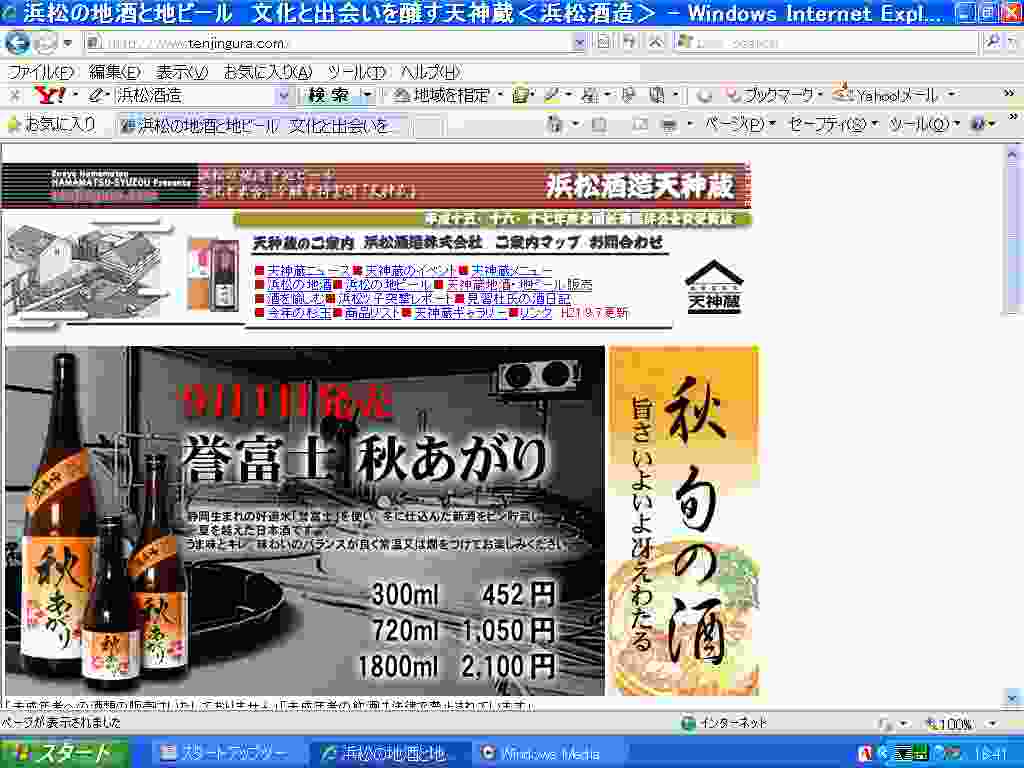Open the ツール(T) menu in menu bar
The height and width of the screenshot is (768, 1024).
click(x=357, y=72)
